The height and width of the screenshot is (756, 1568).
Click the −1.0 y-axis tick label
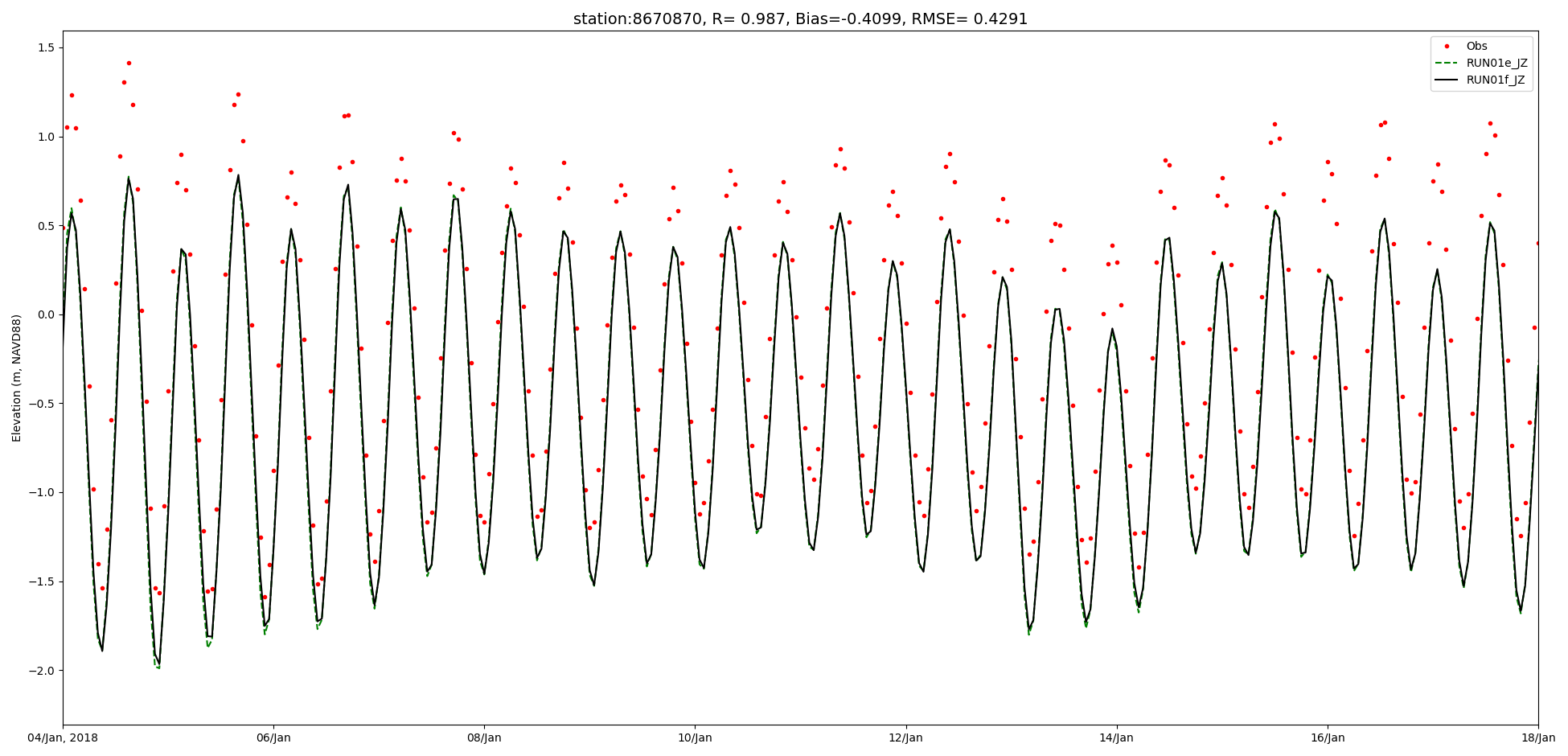point(42,493)
